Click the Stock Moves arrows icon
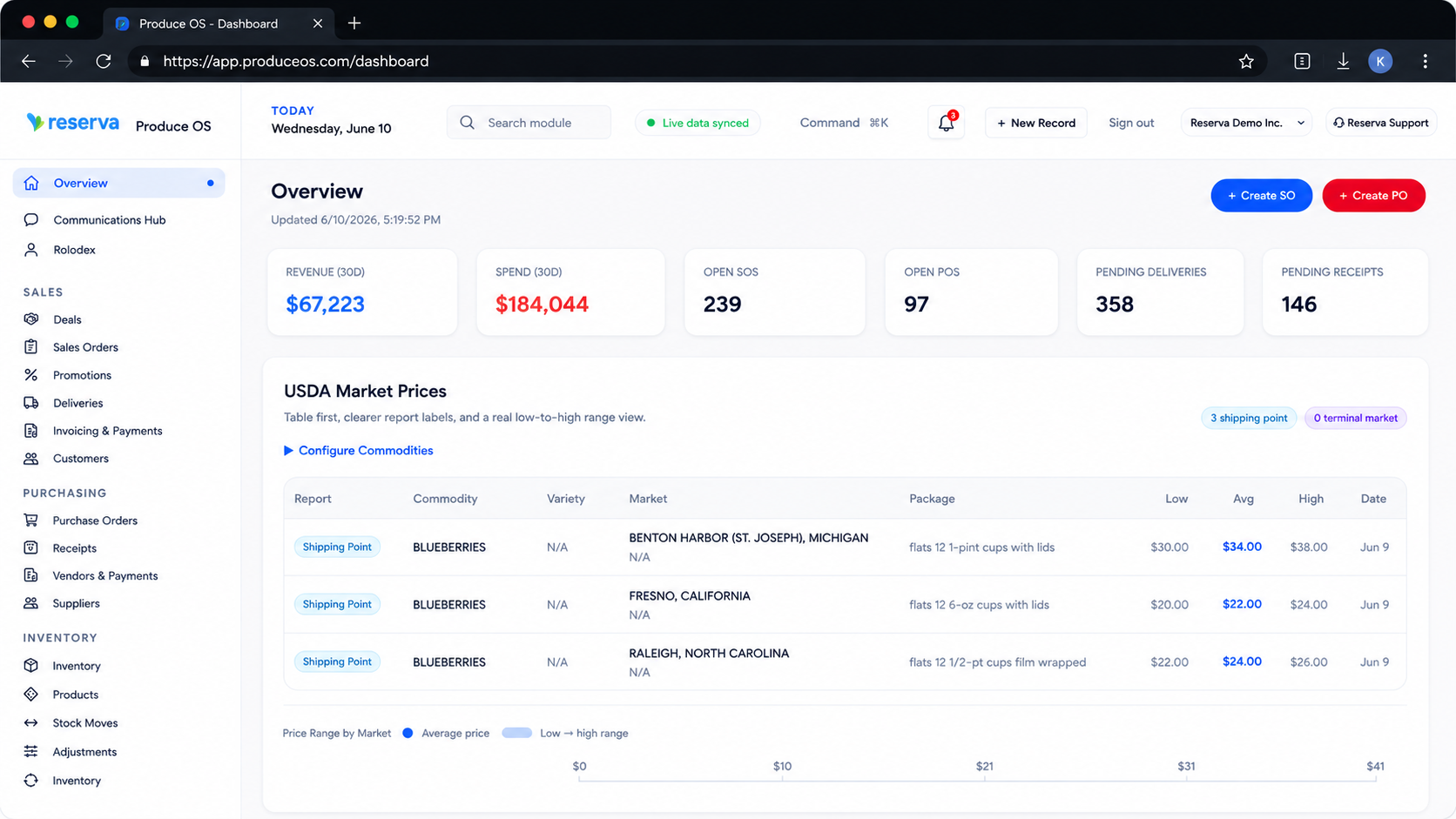Image resolution: width=1456 pixels, height=819 pixels. 31,723
